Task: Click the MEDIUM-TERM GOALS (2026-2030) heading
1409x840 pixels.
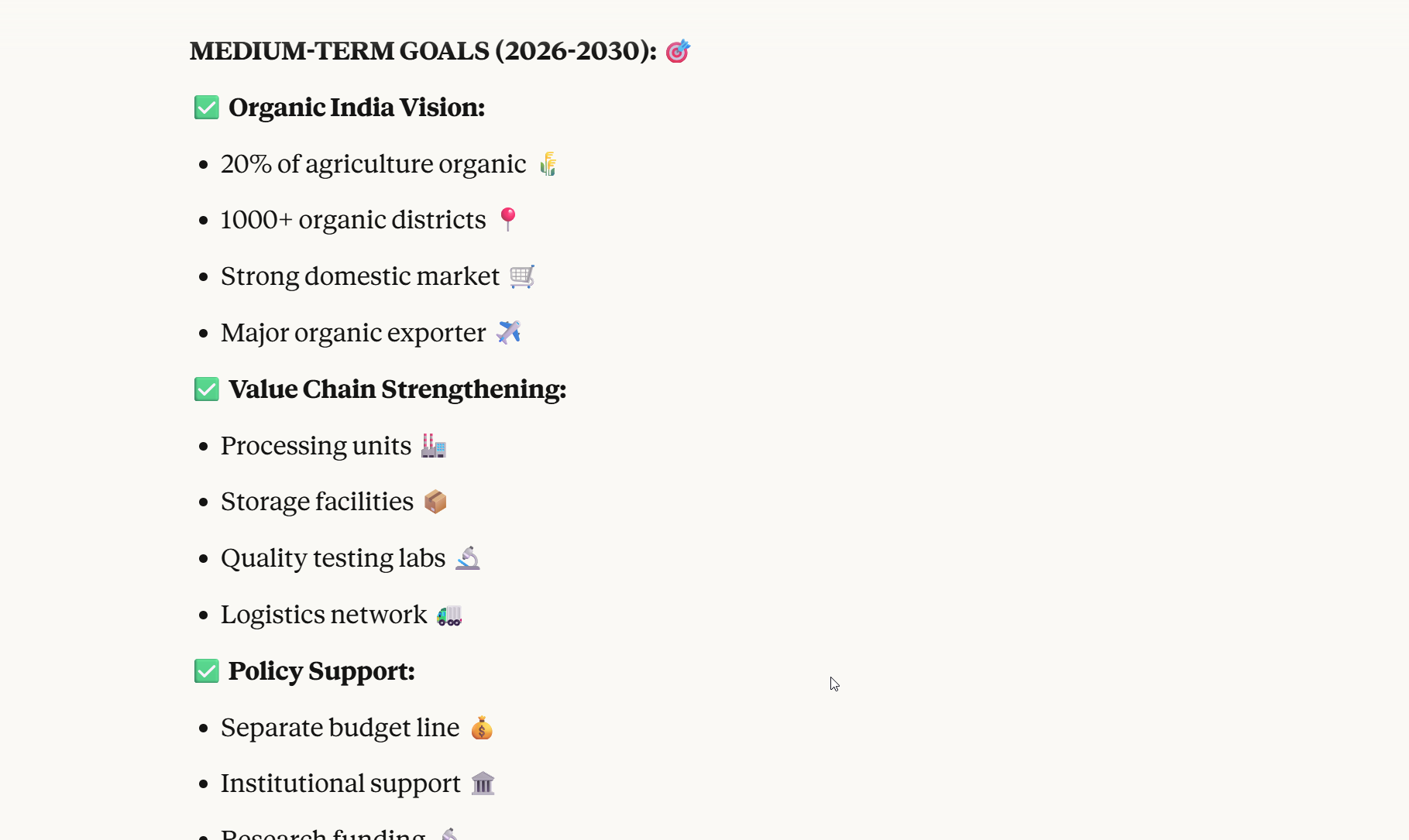Action: pyautogui.click(x=423, y=51)
